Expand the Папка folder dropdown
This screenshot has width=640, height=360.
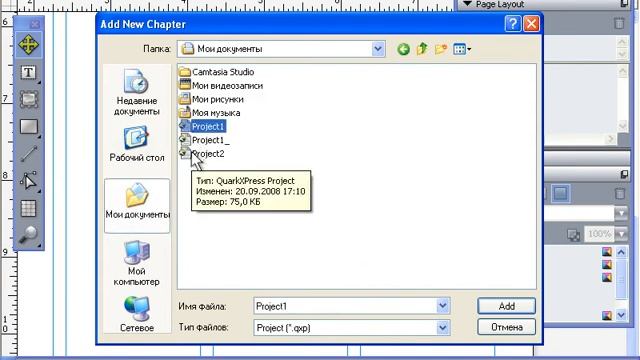point(378,49)
